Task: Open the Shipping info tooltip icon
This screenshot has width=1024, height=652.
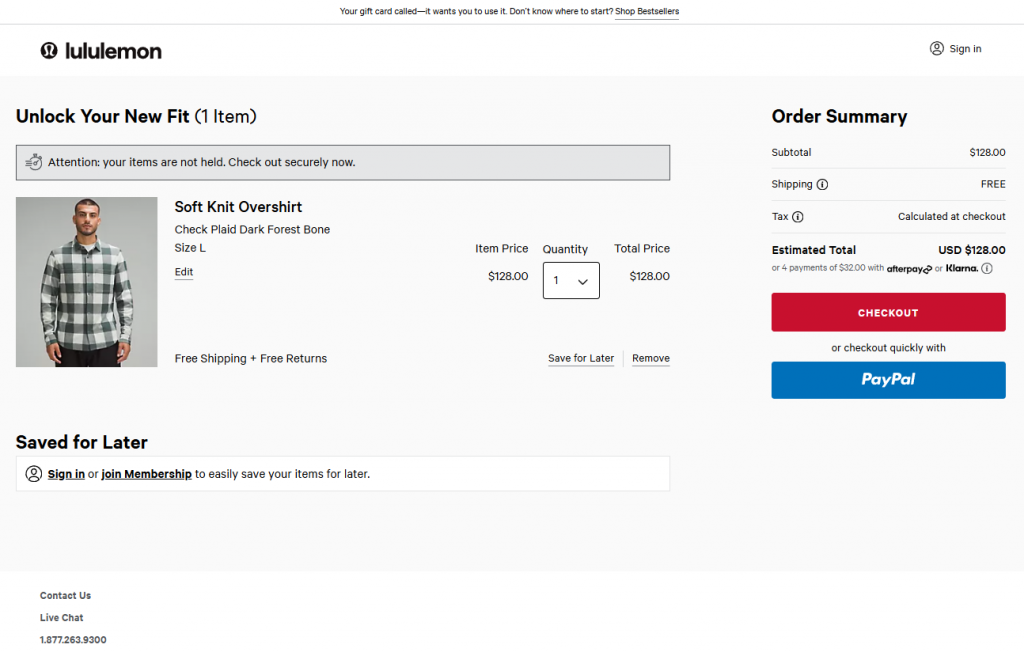Action: point(822,185)
